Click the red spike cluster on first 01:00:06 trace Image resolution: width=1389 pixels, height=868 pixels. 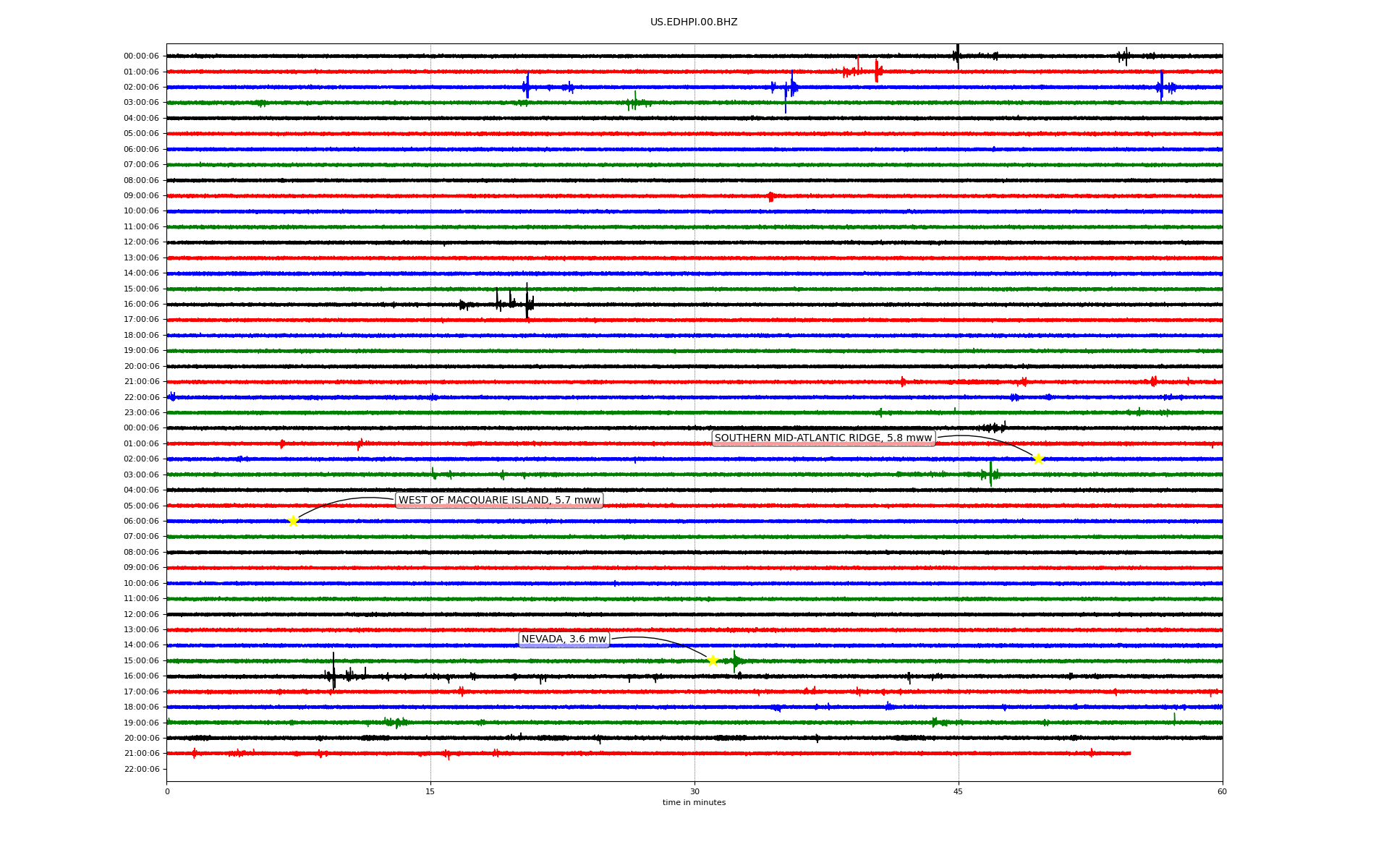(x=876, y=71)
